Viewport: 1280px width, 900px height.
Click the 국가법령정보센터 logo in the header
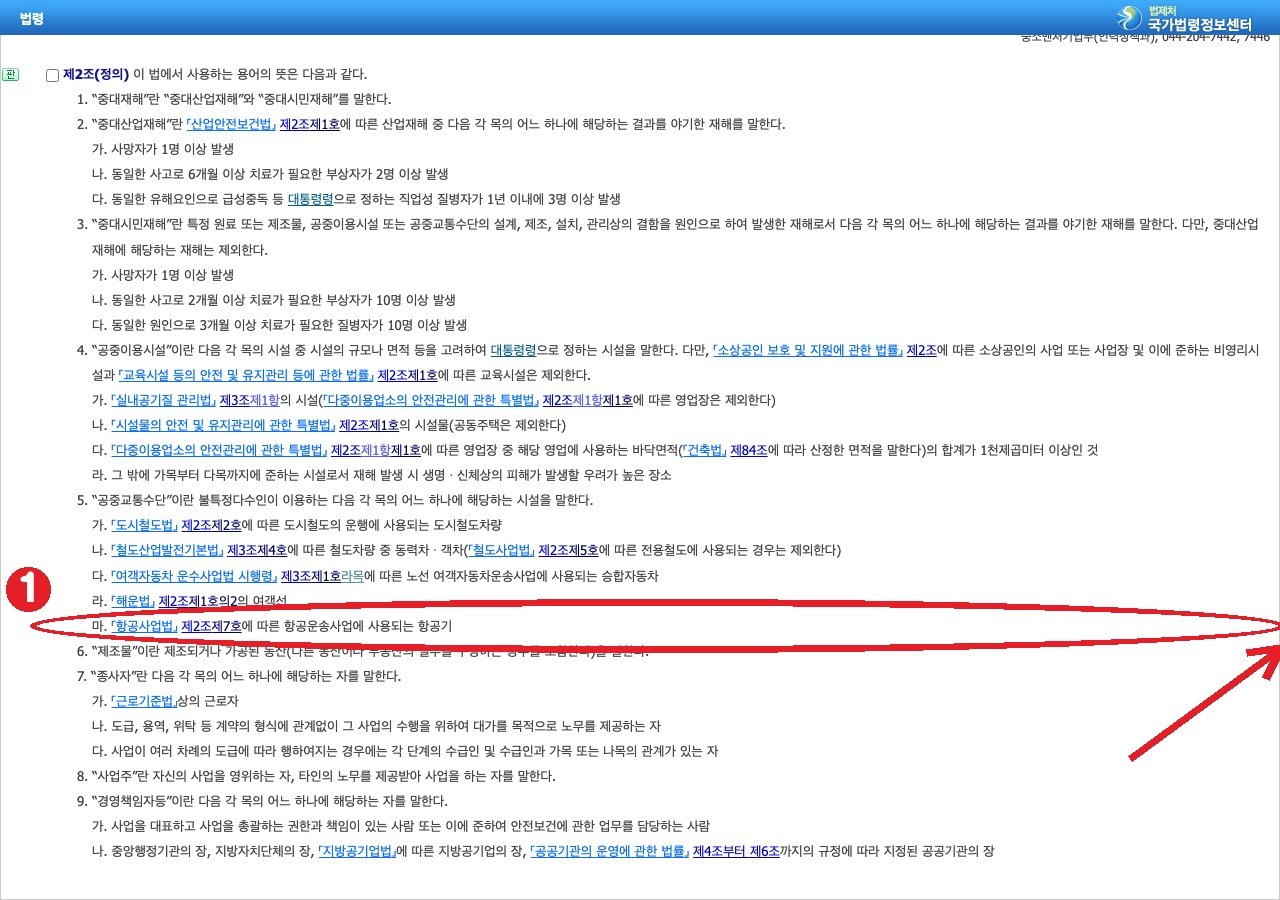pyautogui.click(x=1185, y=18)
